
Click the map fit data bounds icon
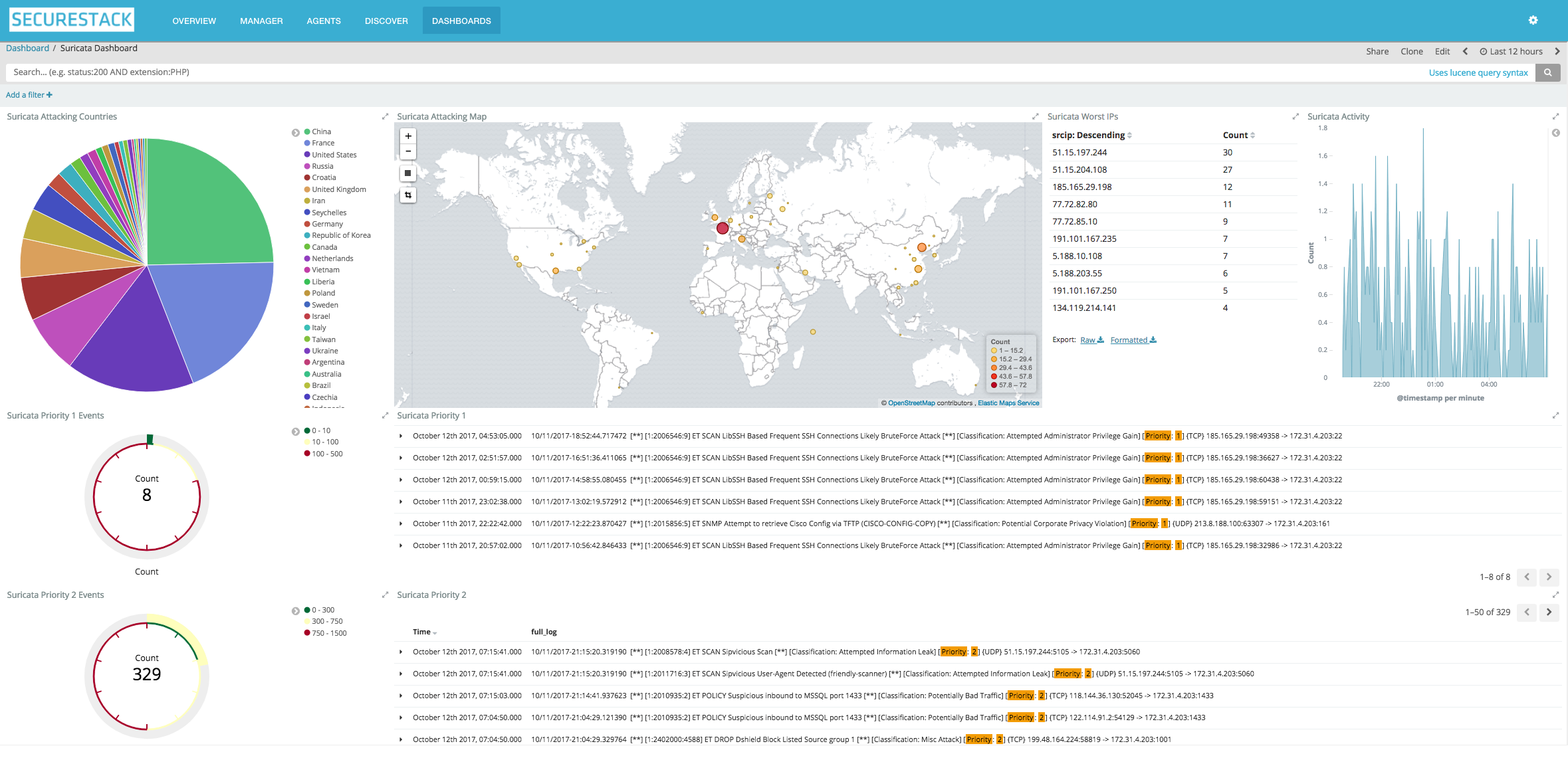[x=408, y=173]
